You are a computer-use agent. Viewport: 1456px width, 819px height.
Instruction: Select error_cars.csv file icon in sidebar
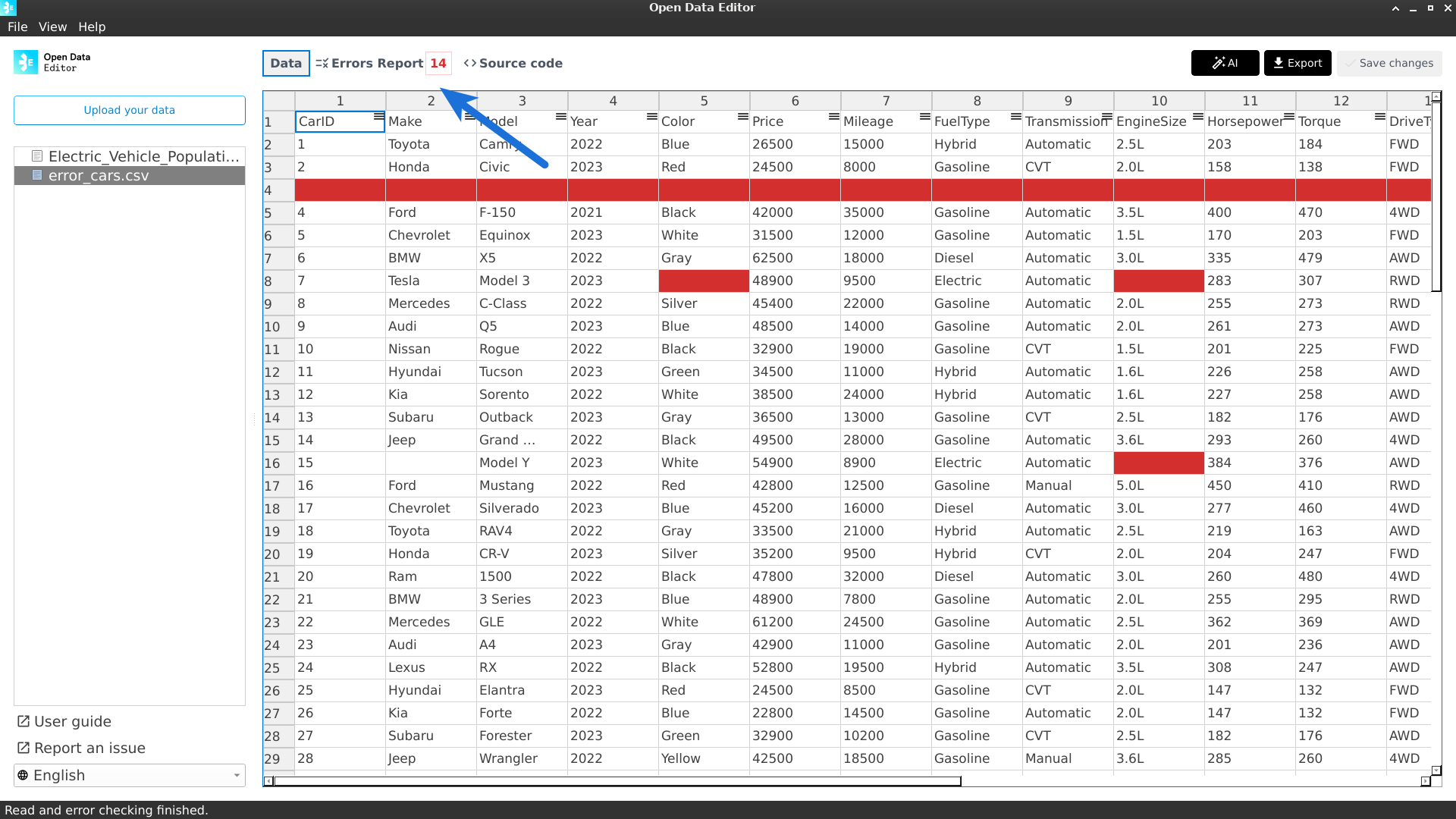[37, 175]
